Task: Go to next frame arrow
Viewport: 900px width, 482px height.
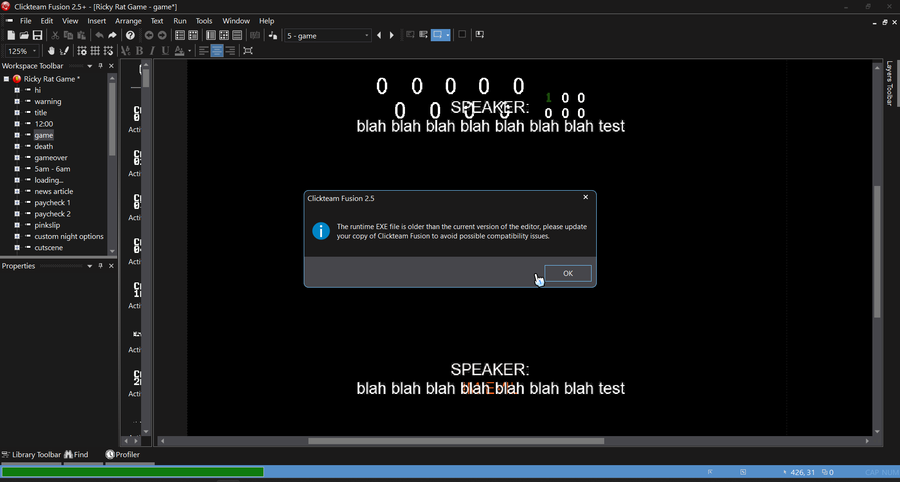Action: (391, 36)
